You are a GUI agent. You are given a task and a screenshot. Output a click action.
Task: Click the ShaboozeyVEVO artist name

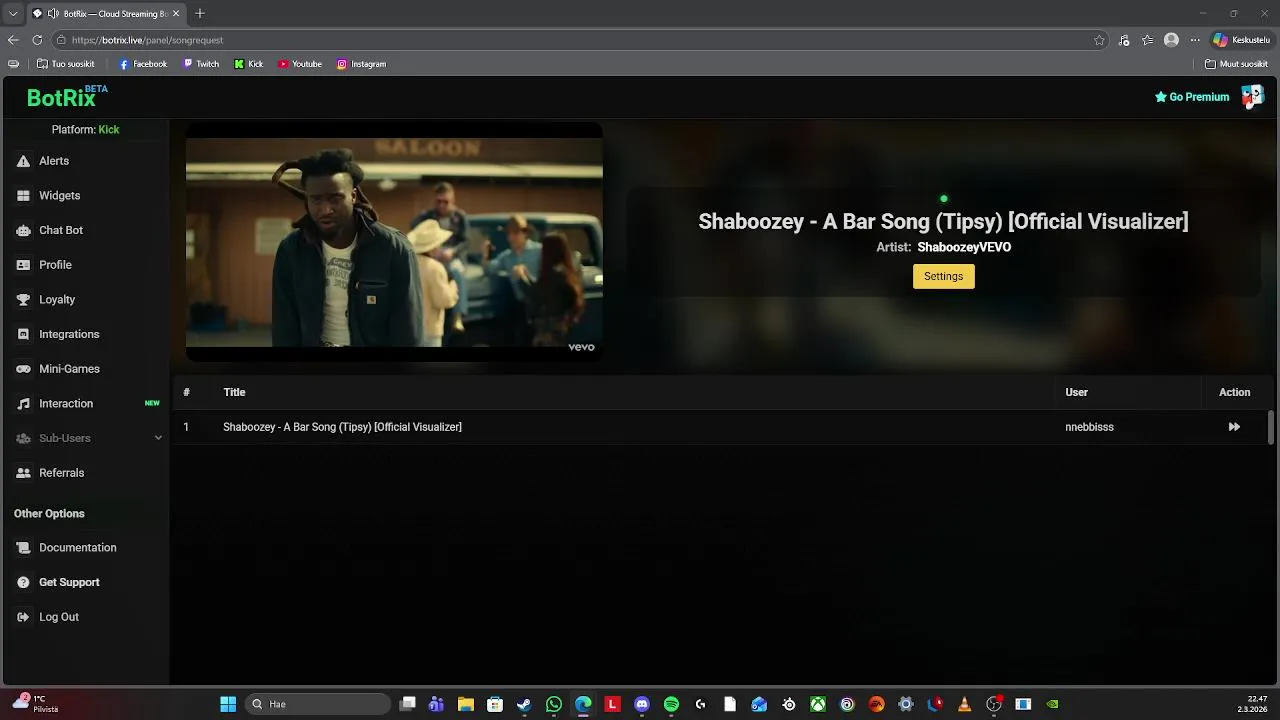coord(964,247)
